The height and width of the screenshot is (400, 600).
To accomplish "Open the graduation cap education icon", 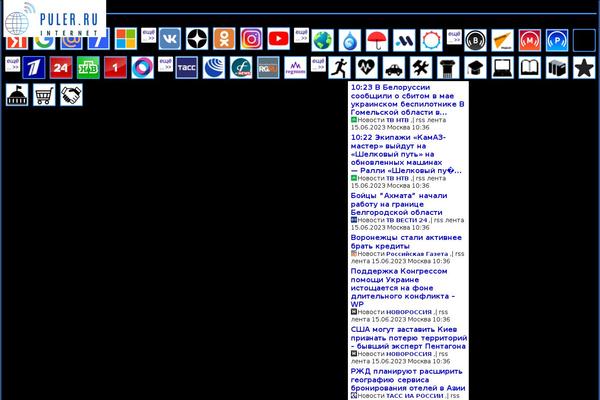I will pos(475,68).
